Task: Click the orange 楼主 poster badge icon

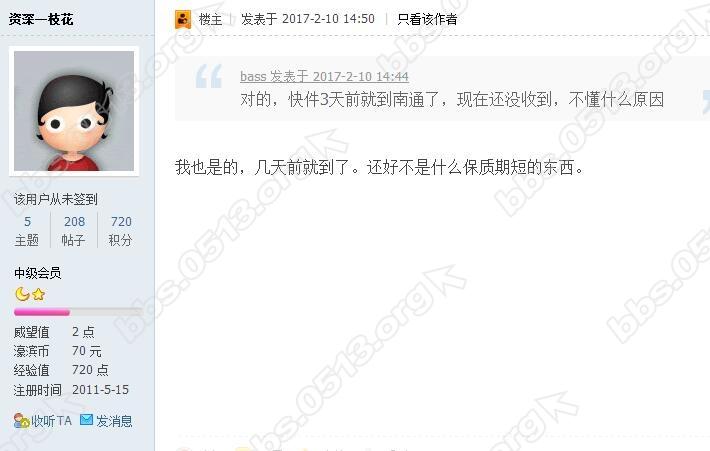Action: 183,19
